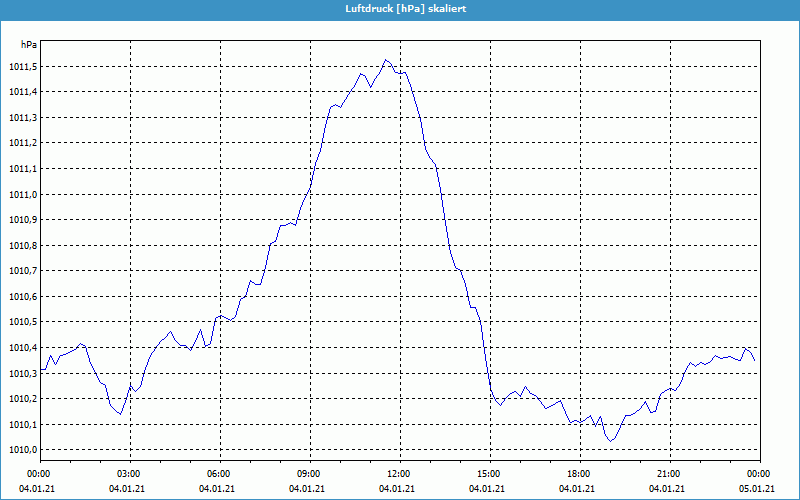Click the 18:00 time axis label
Image resolution: width=800 pixels, height=500 pixels.
579,474
